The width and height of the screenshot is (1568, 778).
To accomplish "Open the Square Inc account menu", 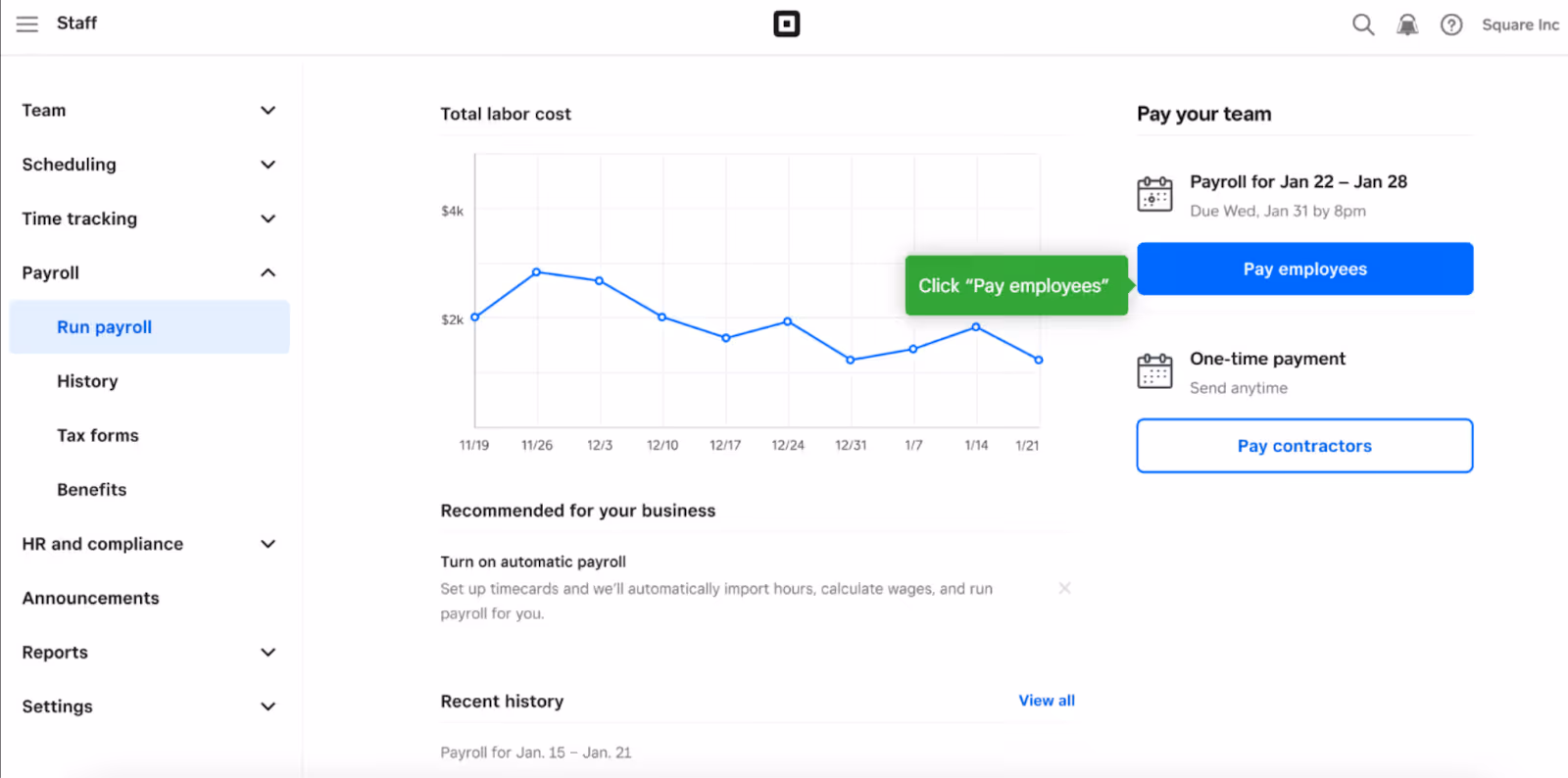I will tap(1520, 24).
